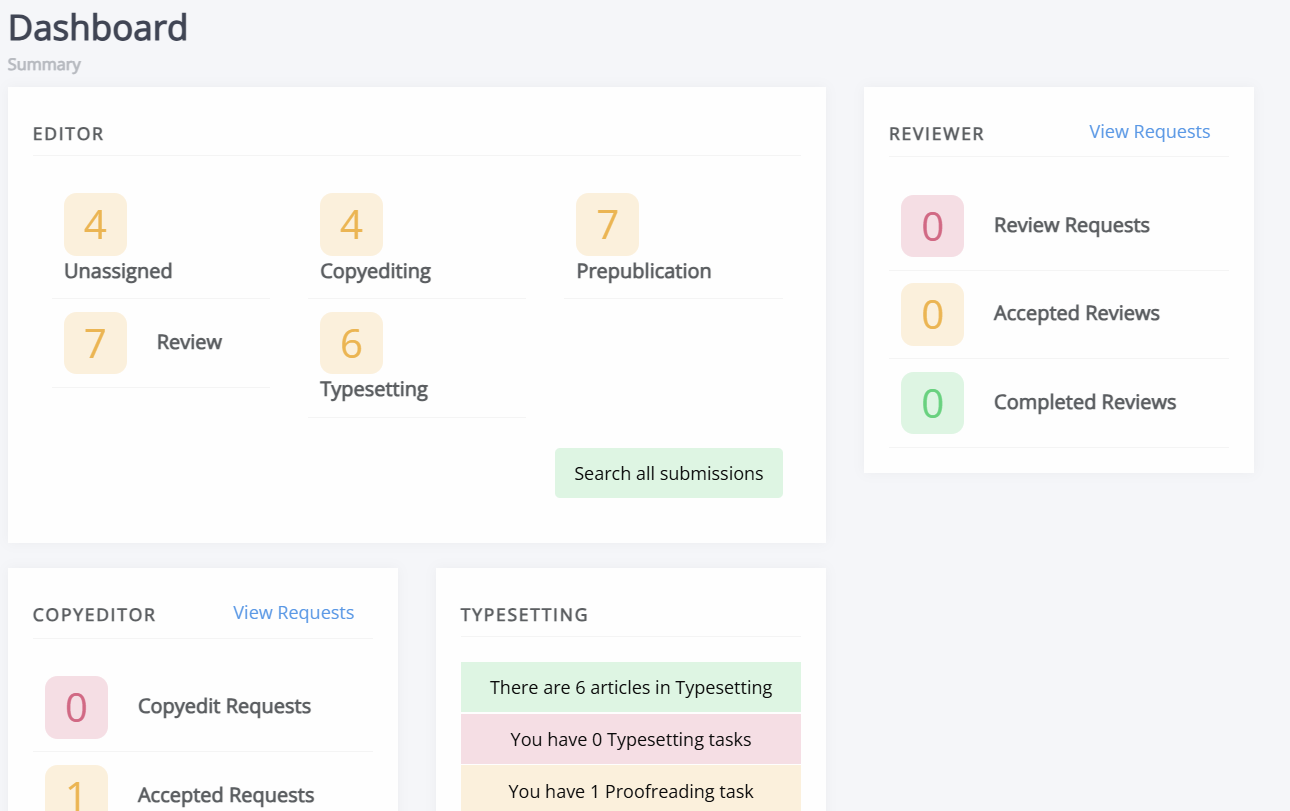Click the TYPESETTING panel heading
This screenshot has width=1290, height=811.
(524, 614)
